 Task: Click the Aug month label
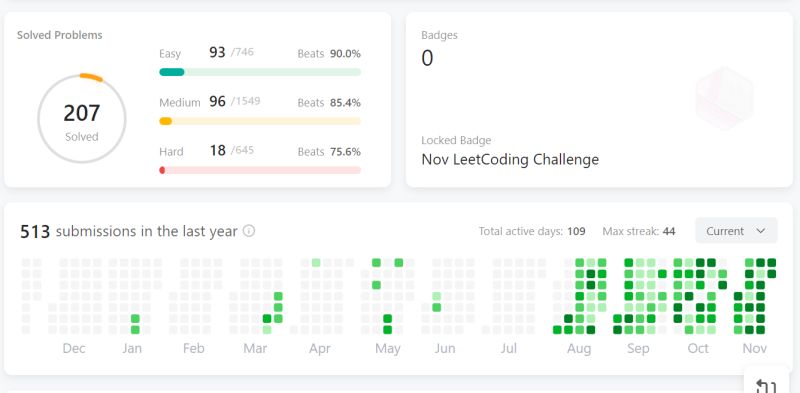point(579,349)
